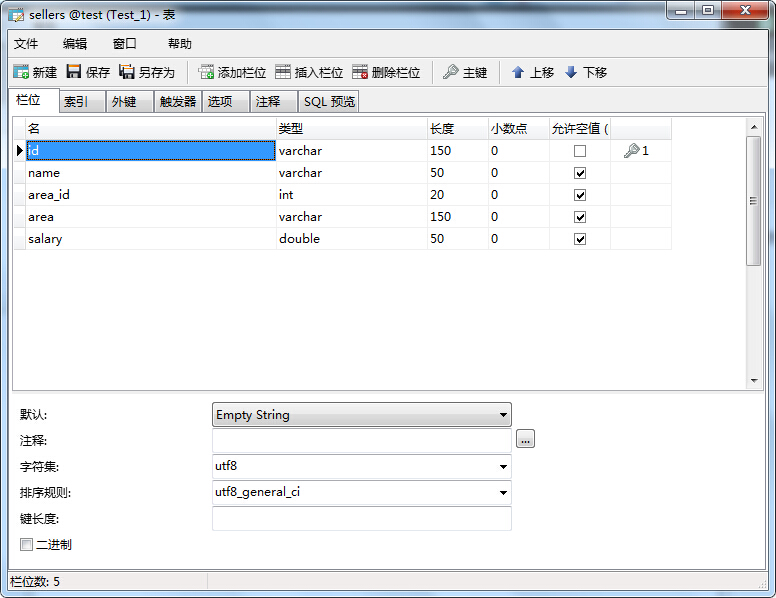Select the salary field row
Viewport: 776px width, 598px height.
pyautogui.click(x=342, y=239)
